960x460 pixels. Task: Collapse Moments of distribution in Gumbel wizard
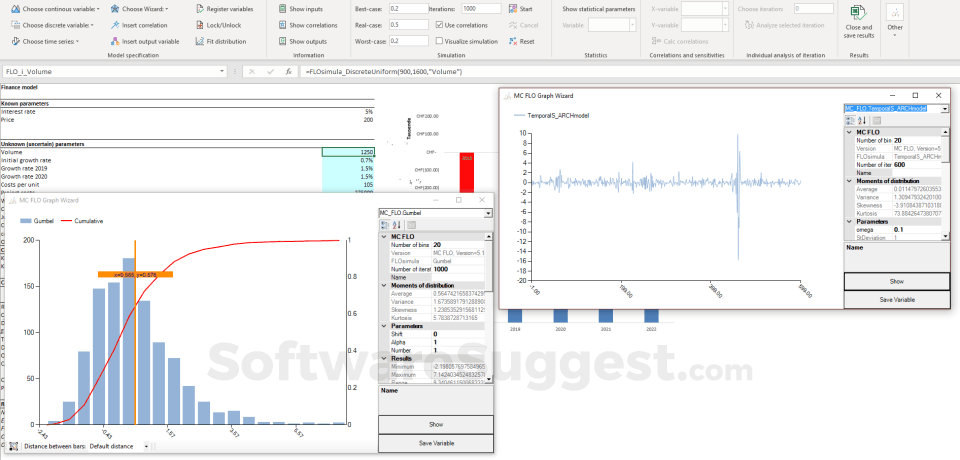point(384,285)
